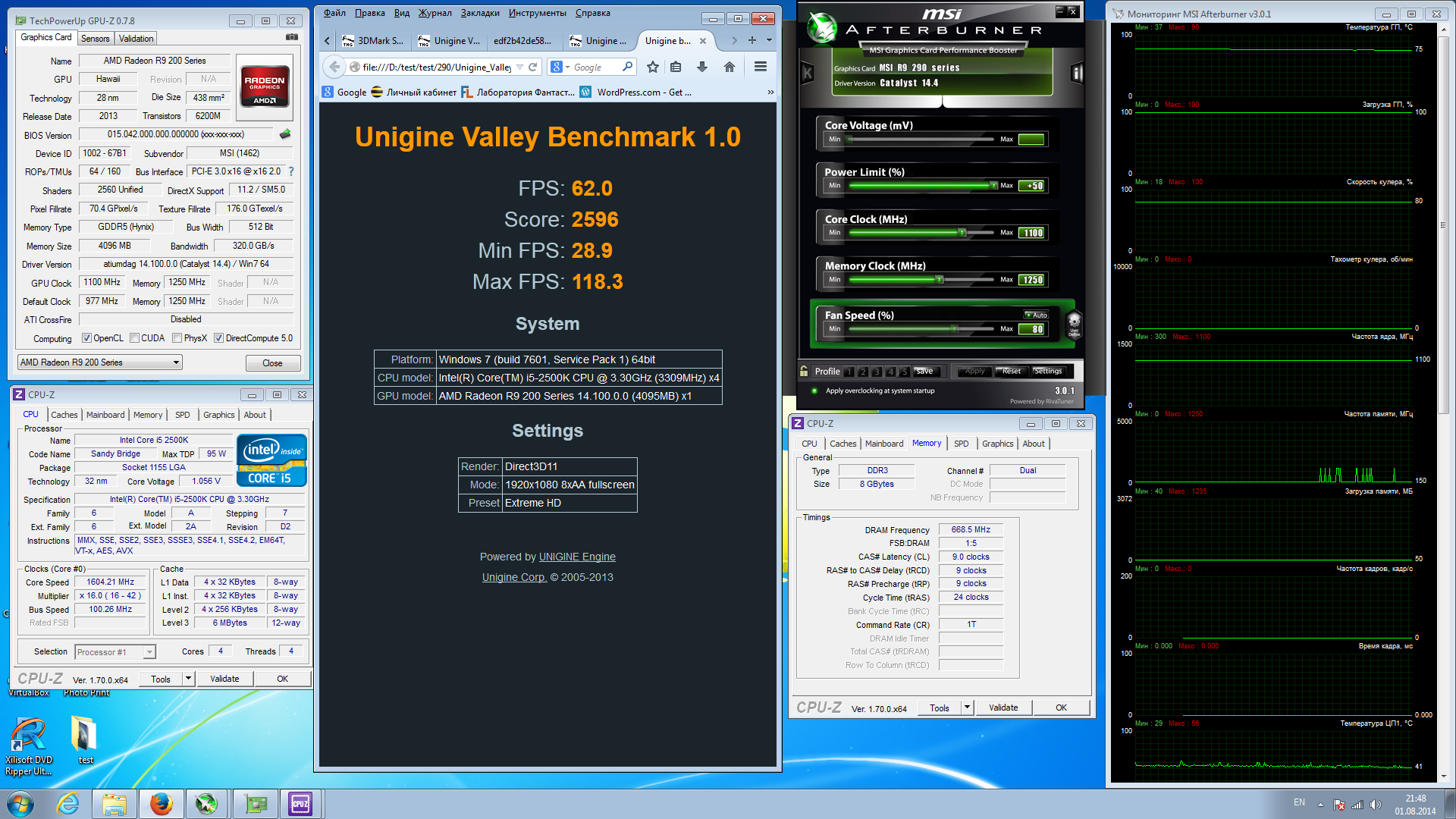
Task: Click the Bus Interface question mark icon
Action: pyautogui.click(x=291, y=171)
